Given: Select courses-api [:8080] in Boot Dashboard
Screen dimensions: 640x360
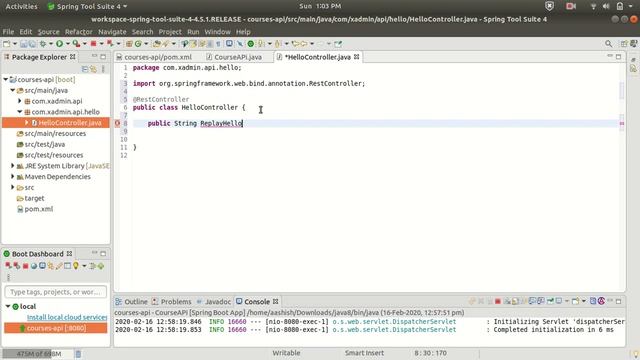Looking at the screenshot, I should click(x=56, y=328).
